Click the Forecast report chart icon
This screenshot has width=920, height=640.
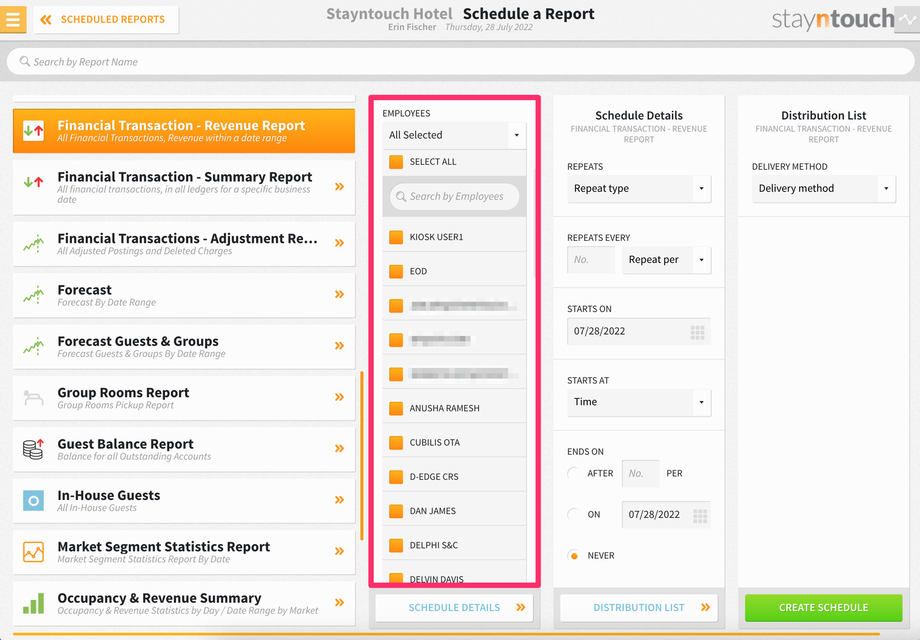click(33, 294)
